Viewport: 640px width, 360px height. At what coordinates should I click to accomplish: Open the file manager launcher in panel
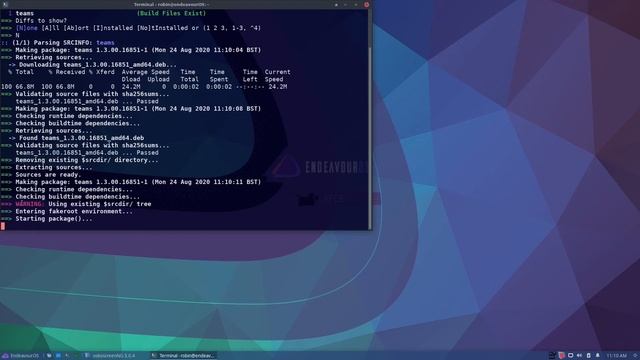pos(49,356)
